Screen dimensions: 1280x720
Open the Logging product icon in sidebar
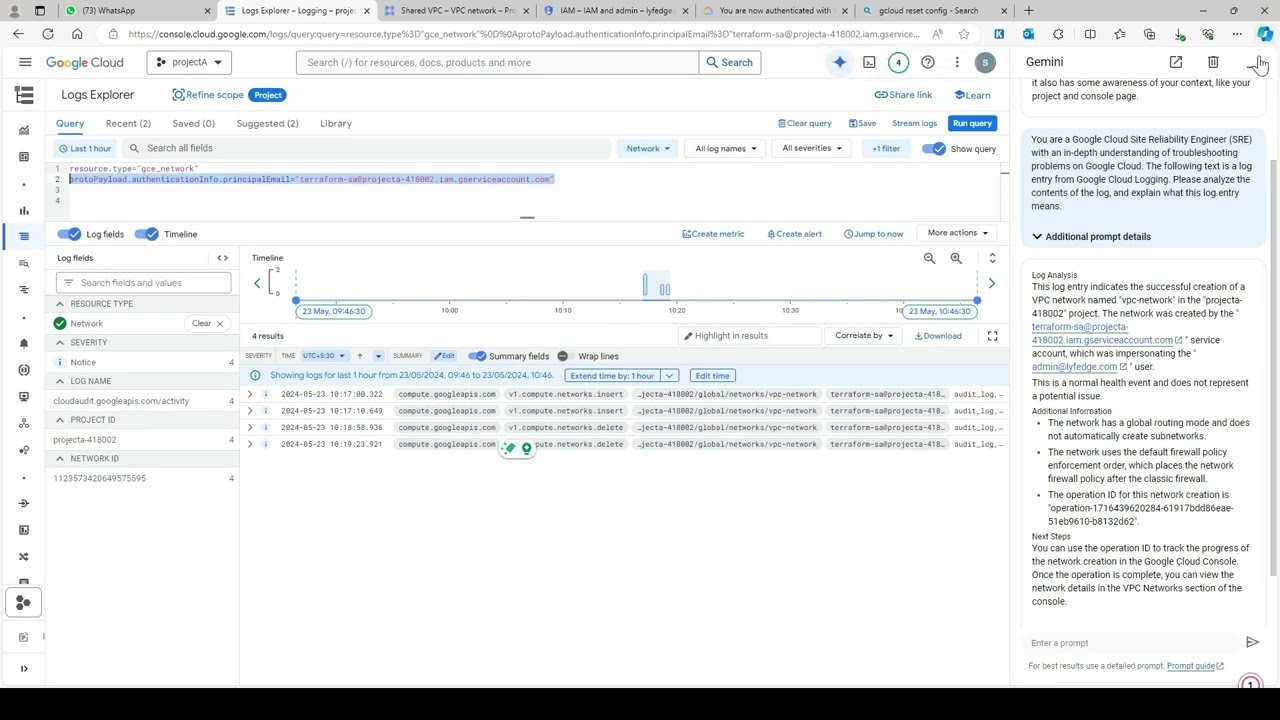pyautogui.click(x=24, y=95)
